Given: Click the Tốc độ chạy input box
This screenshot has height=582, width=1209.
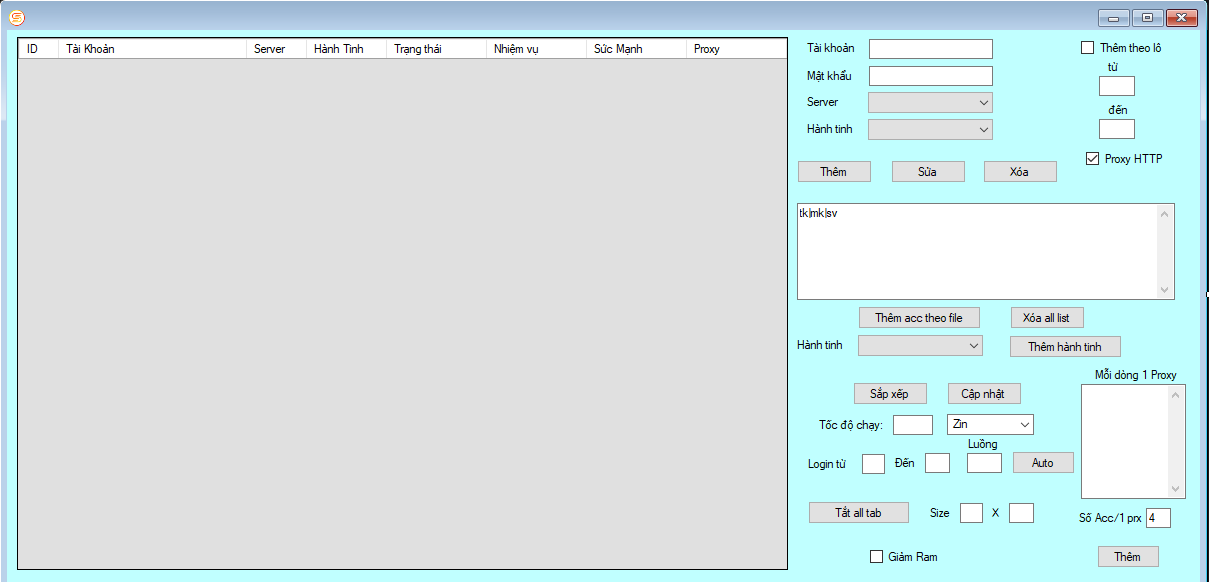Looking at the screenshot, I should click(x=913, y=425).
